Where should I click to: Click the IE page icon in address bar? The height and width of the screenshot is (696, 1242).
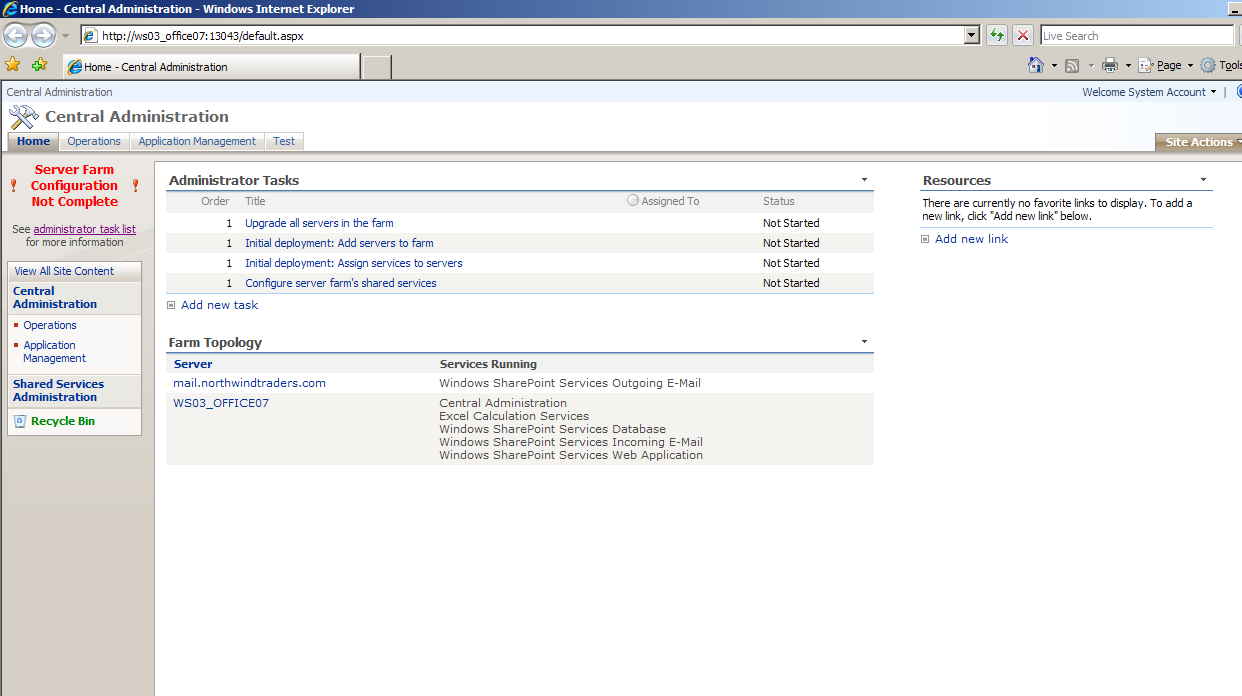pos(90,35)
